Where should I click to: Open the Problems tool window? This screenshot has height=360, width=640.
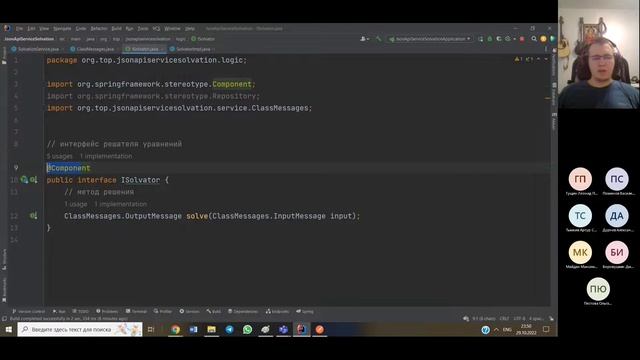107,311
